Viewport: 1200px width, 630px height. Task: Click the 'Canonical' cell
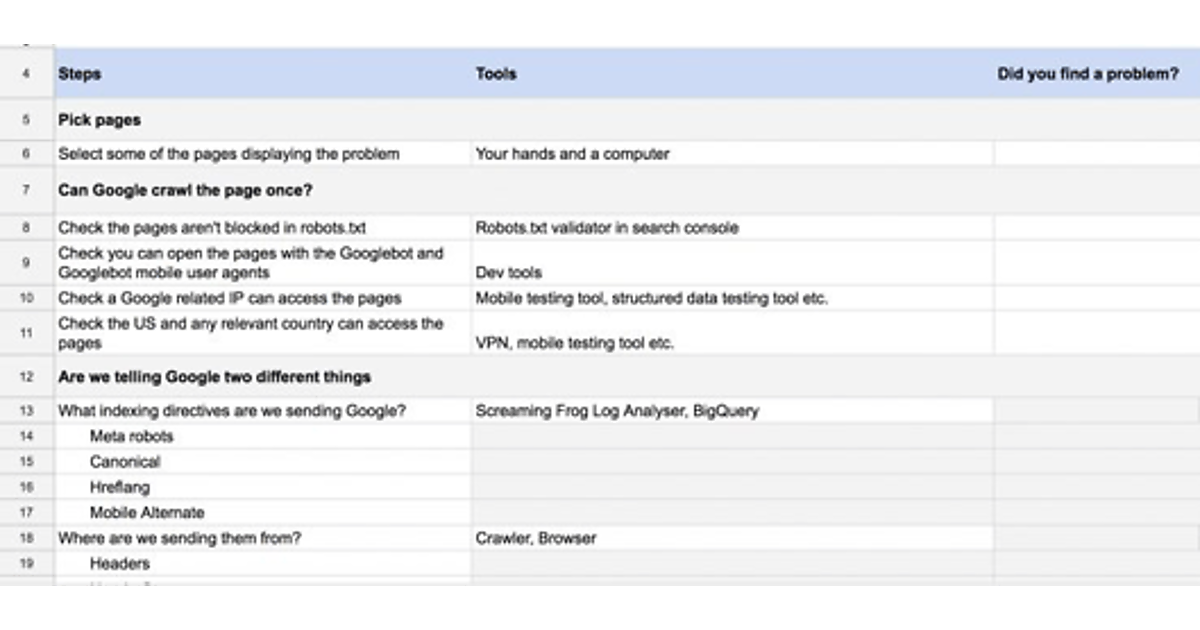[x=125, y=462]
